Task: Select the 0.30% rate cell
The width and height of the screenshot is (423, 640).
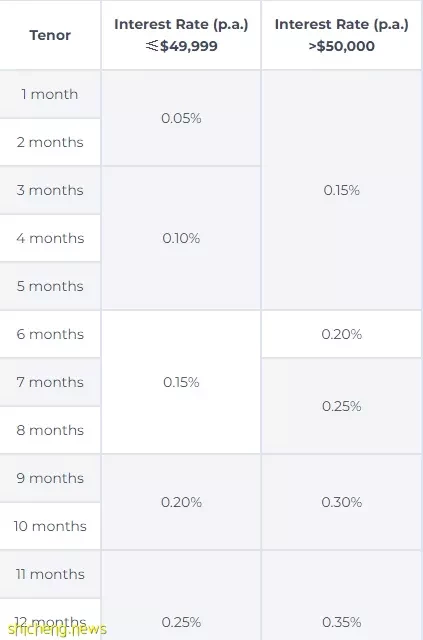Action: tap(341, 502)
